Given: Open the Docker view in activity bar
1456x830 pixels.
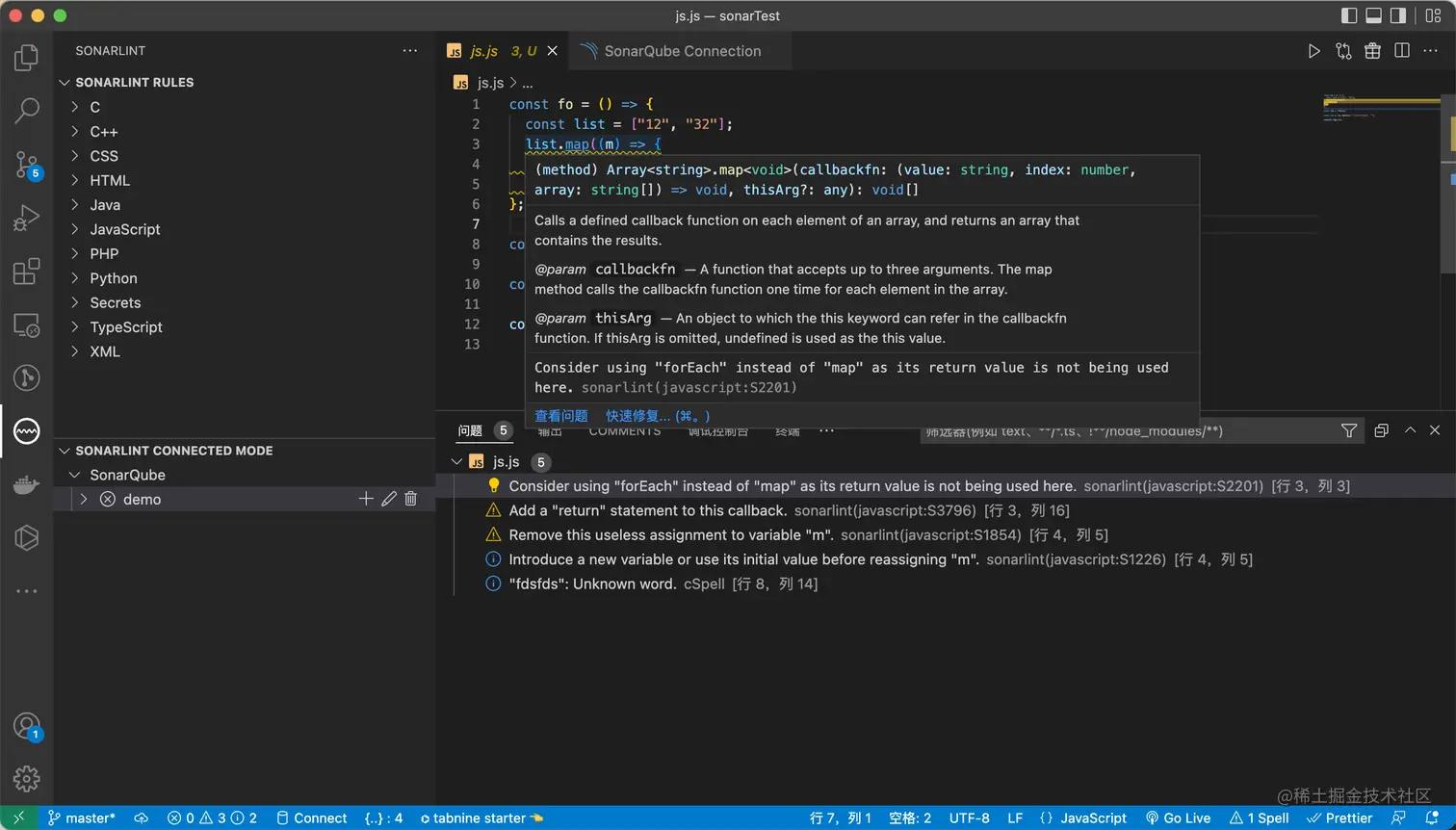Looking at the screenshot, I should 26,484.
